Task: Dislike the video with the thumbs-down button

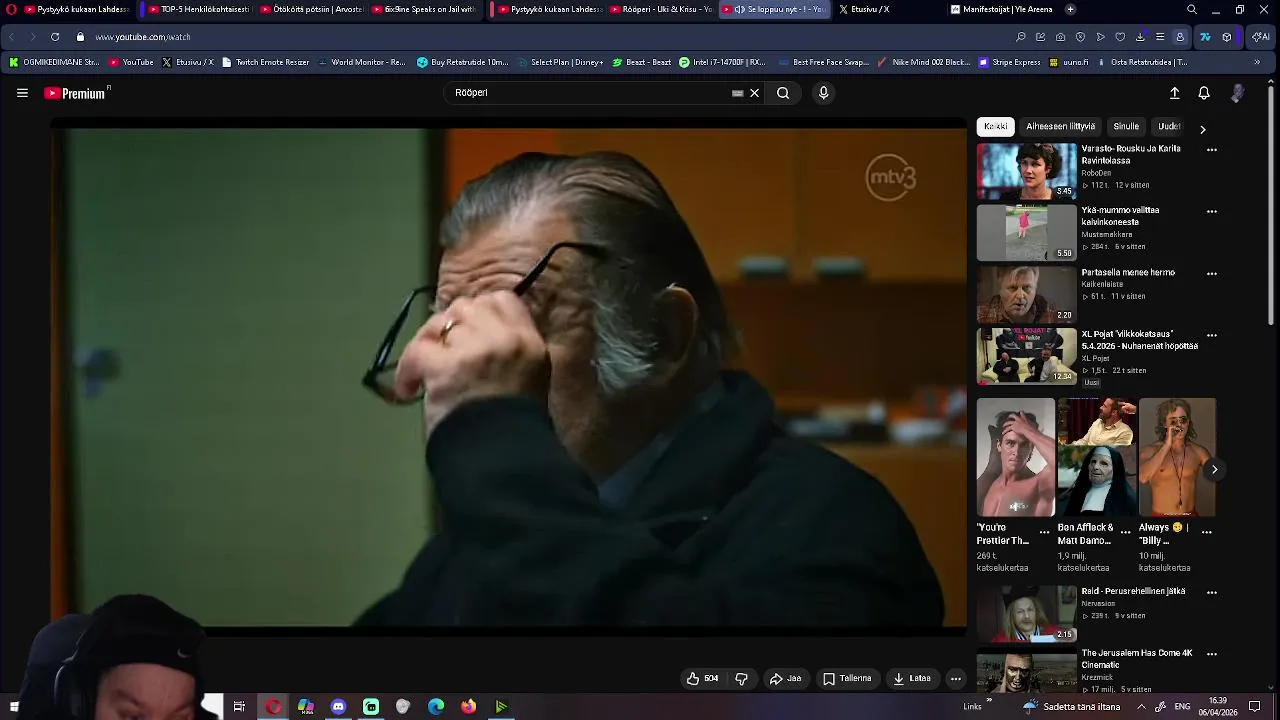Action: [741, 678]
